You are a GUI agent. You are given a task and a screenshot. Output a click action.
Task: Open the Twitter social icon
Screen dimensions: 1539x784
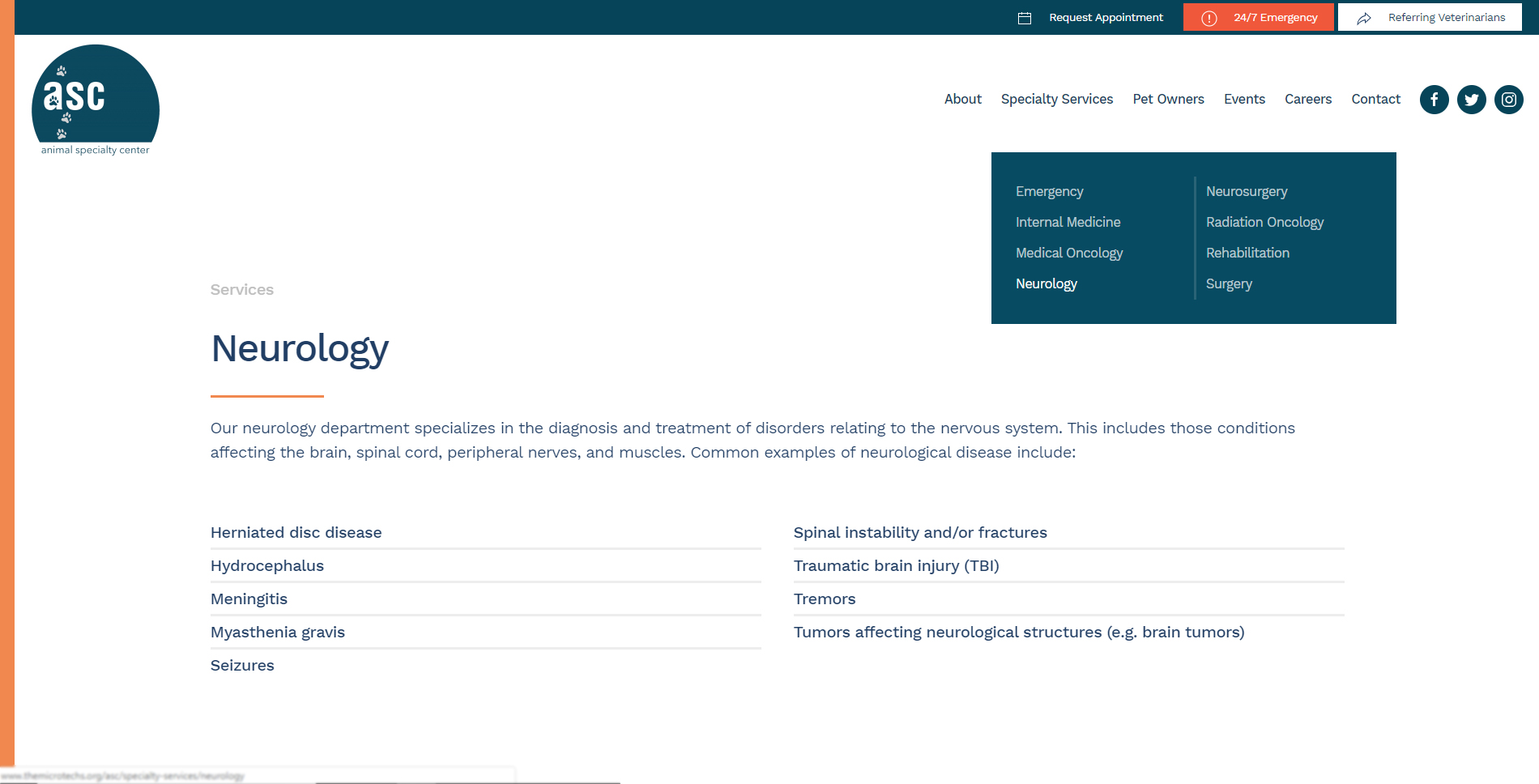click(1471, 100)
